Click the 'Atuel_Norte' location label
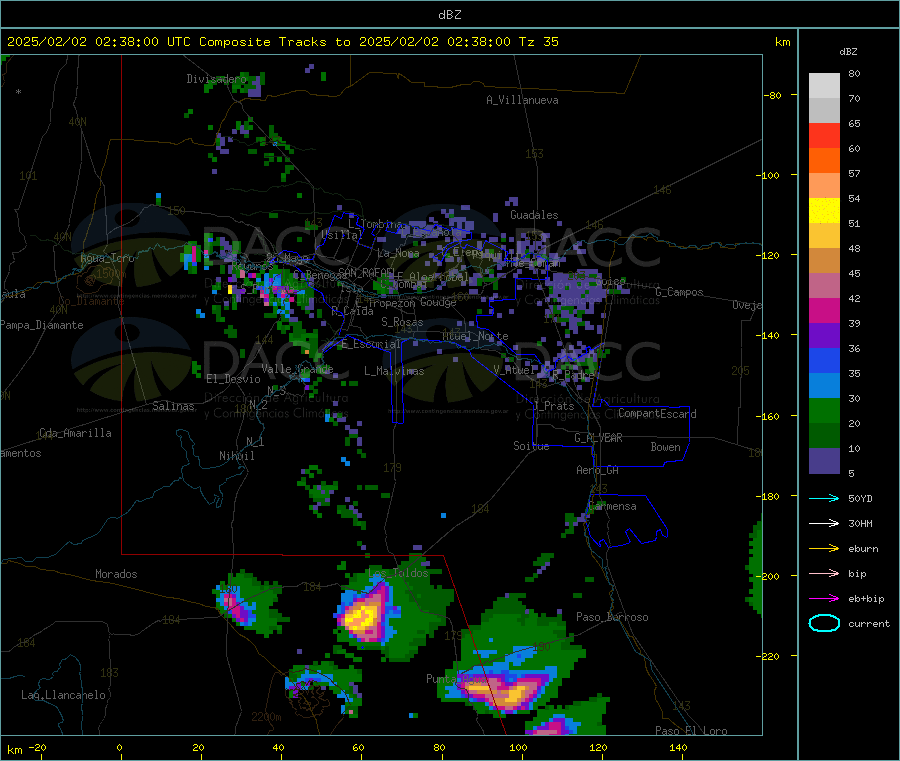 point(475,336)
